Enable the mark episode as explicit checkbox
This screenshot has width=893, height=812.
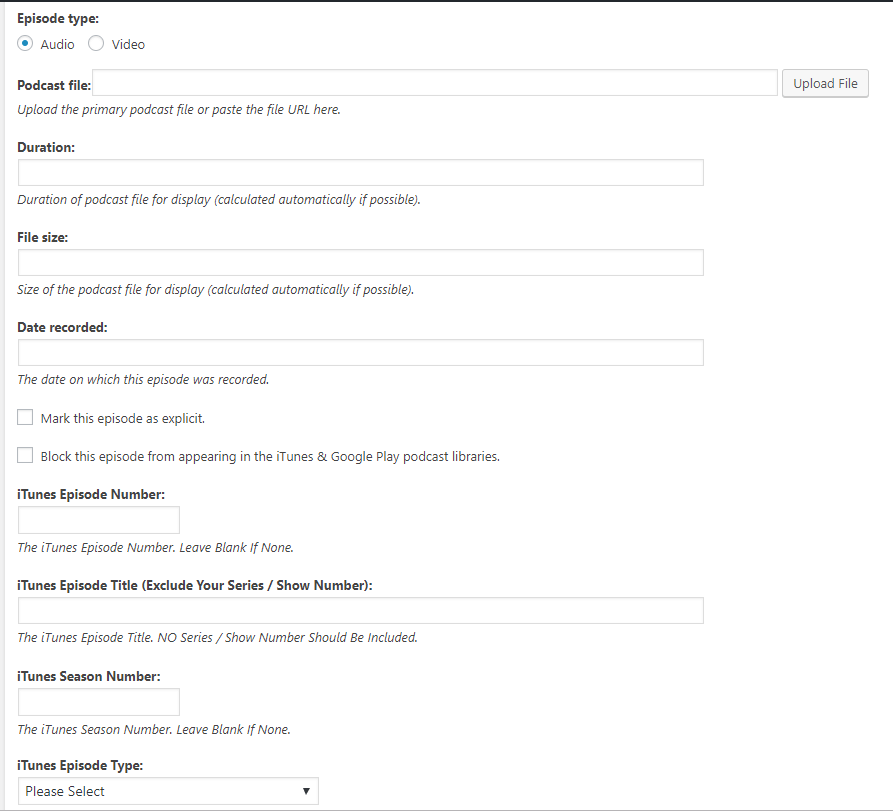[x=26, y=418]
